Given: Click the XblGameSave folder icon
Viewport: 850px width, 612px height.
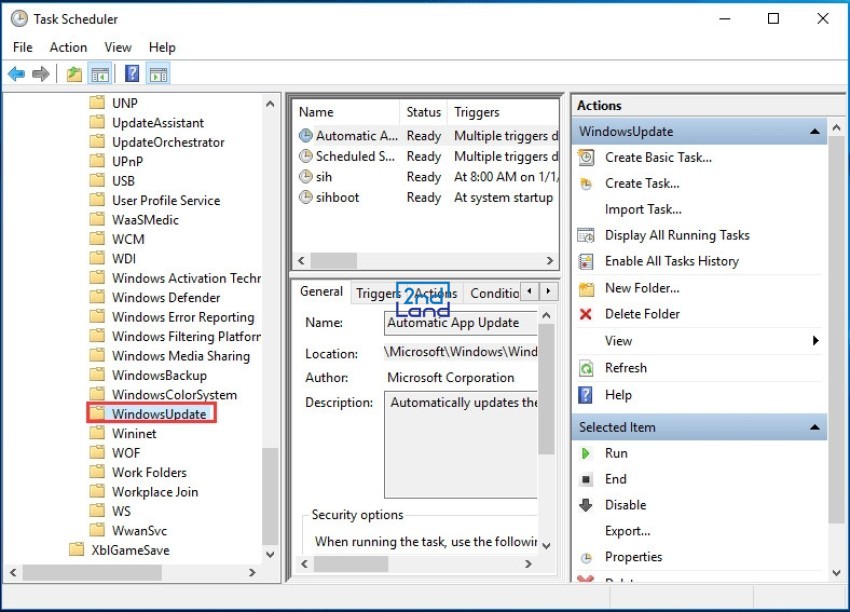Looking at the screenshot, I should point(77,550).
